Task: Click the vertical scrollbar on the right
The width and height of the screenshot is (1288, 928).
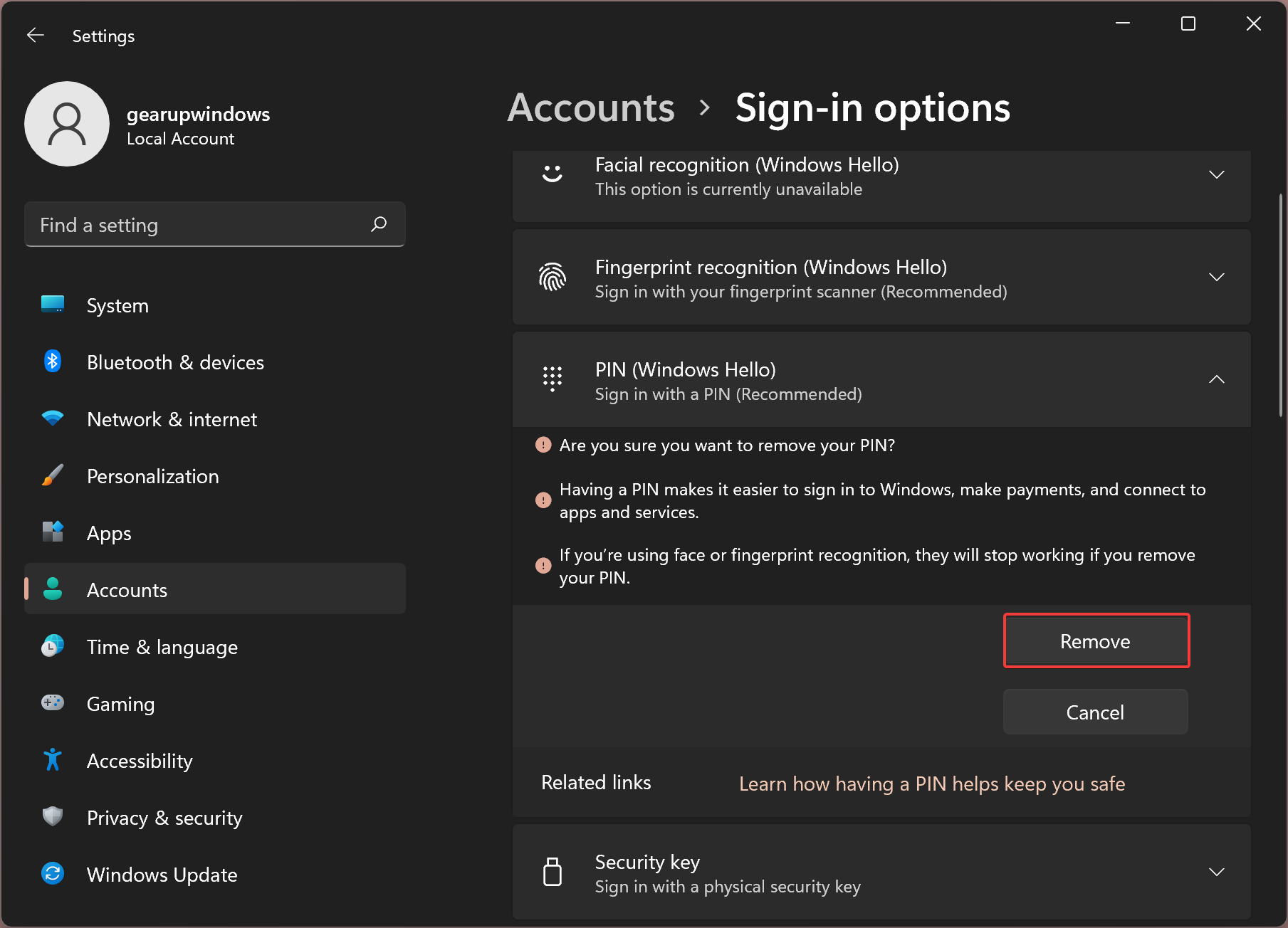Action: coord(1280,306)
